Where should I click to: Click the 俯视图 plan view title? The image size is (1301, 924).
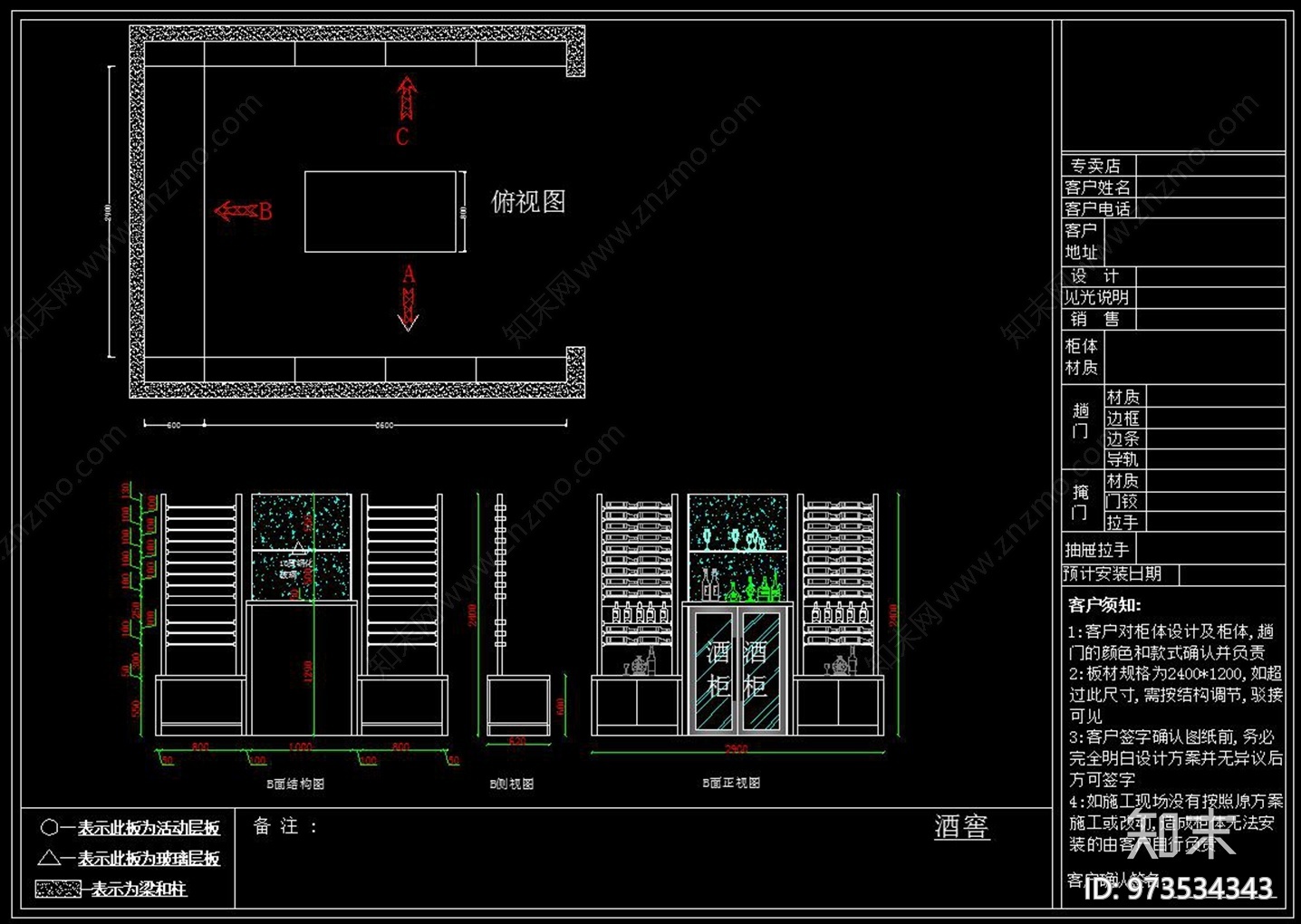click(528, 201)
